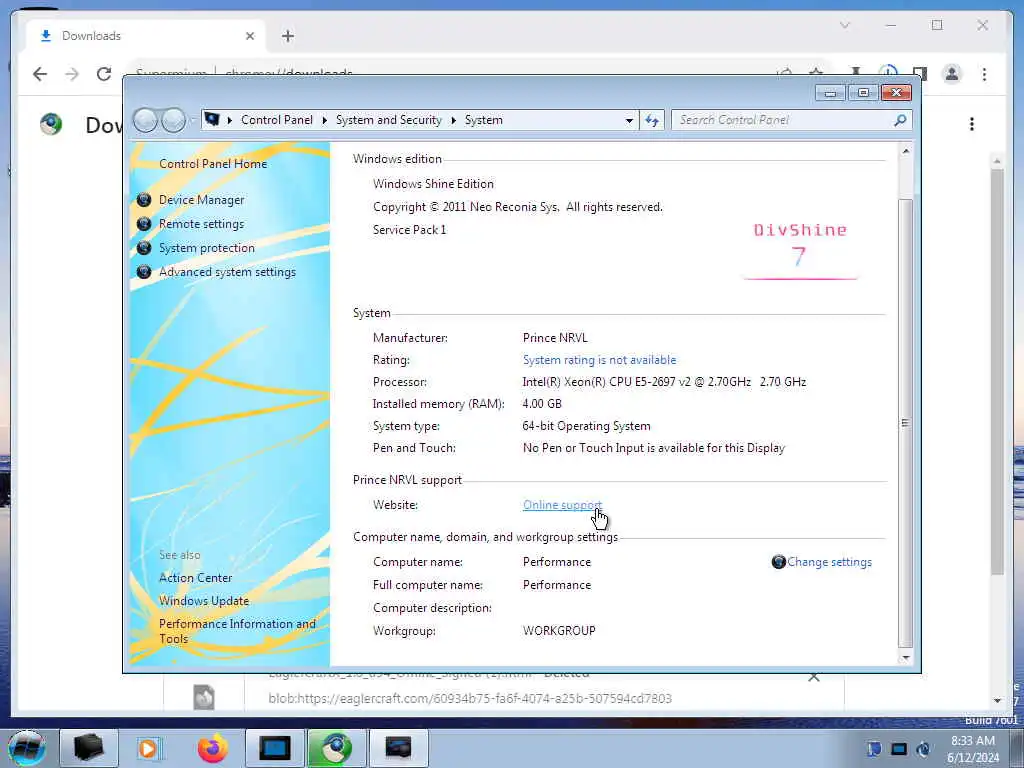Image resolution: width=1024 pixels, height=768 pixels.
Task: Open Control Panel Home
Action: tap(213, 164)
